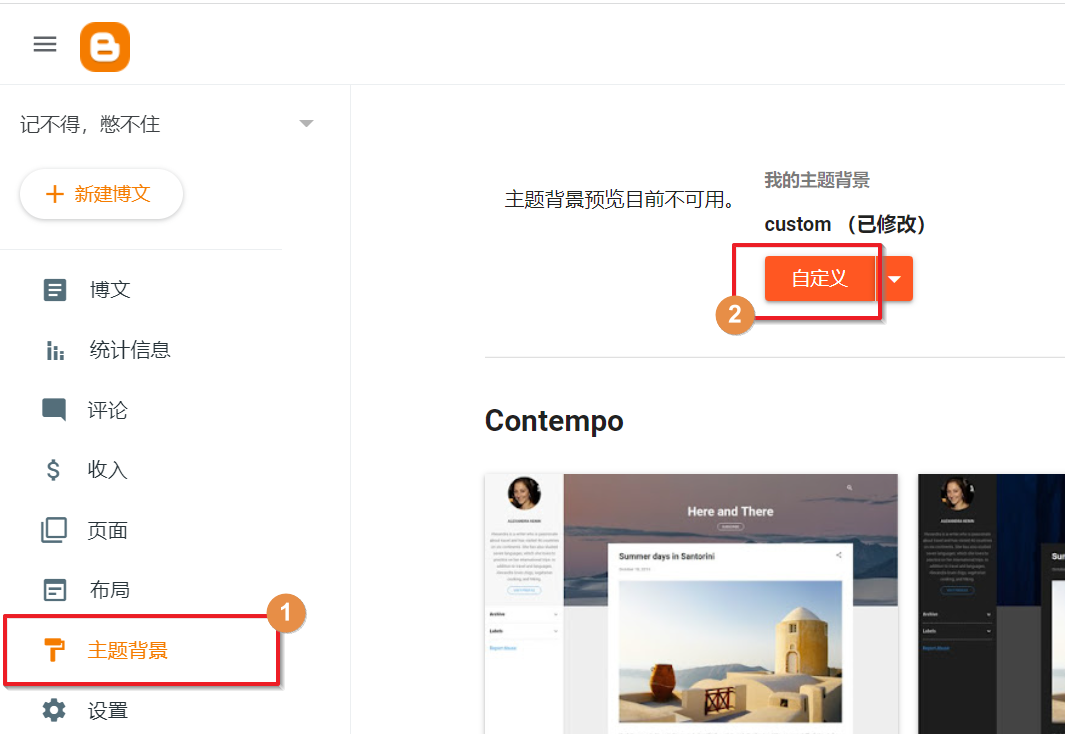The height and width of the screenshot is (734, 1065).
Task: Open the hamburger main menu
Action: coord(45,44)
